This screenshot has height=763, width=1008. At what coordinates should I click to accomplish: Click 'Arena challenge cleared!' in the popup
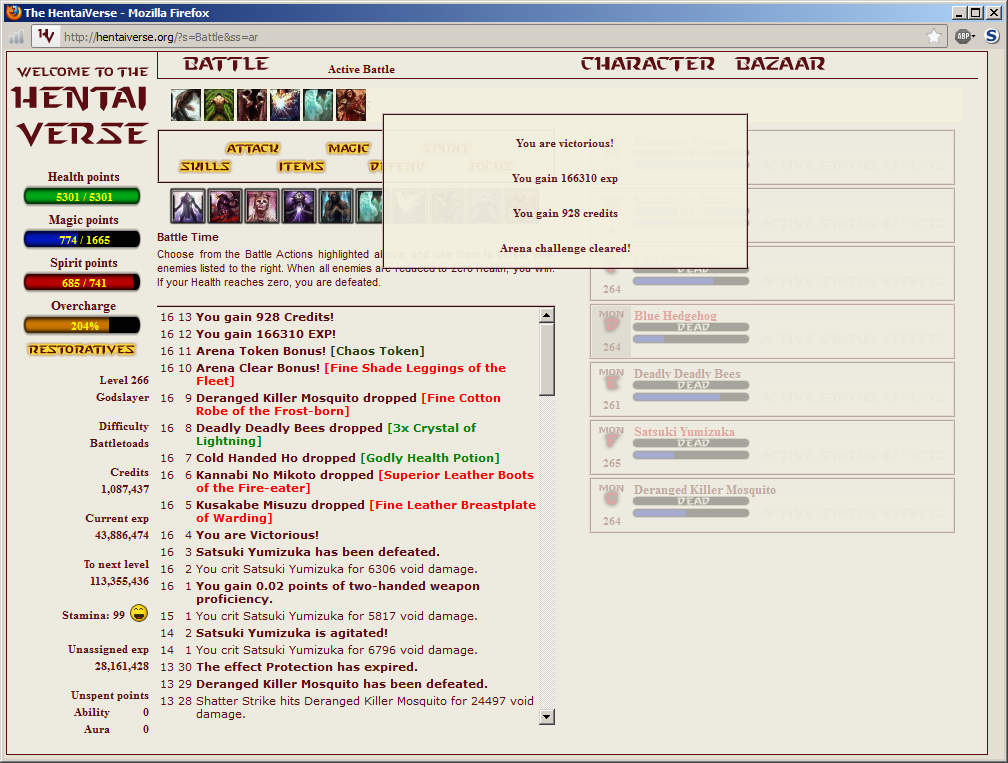point(565,248)
